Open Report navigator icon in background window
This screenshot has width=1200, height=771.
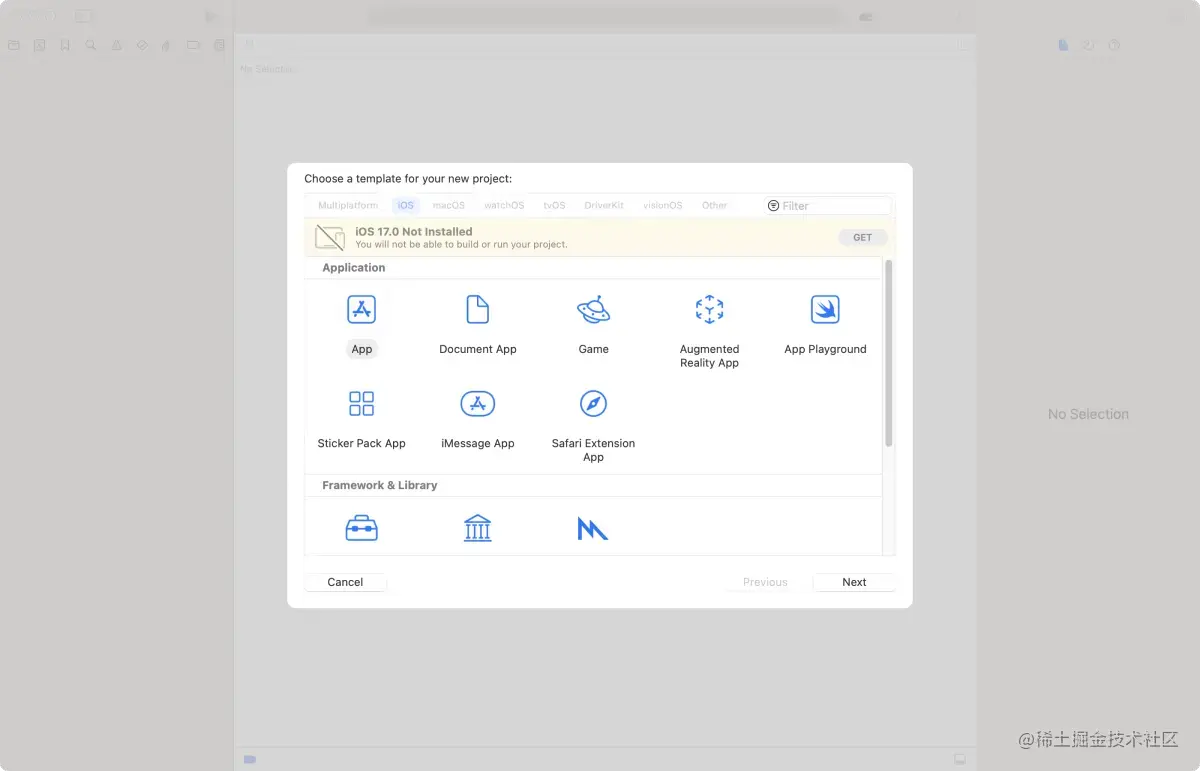[218, 45]
